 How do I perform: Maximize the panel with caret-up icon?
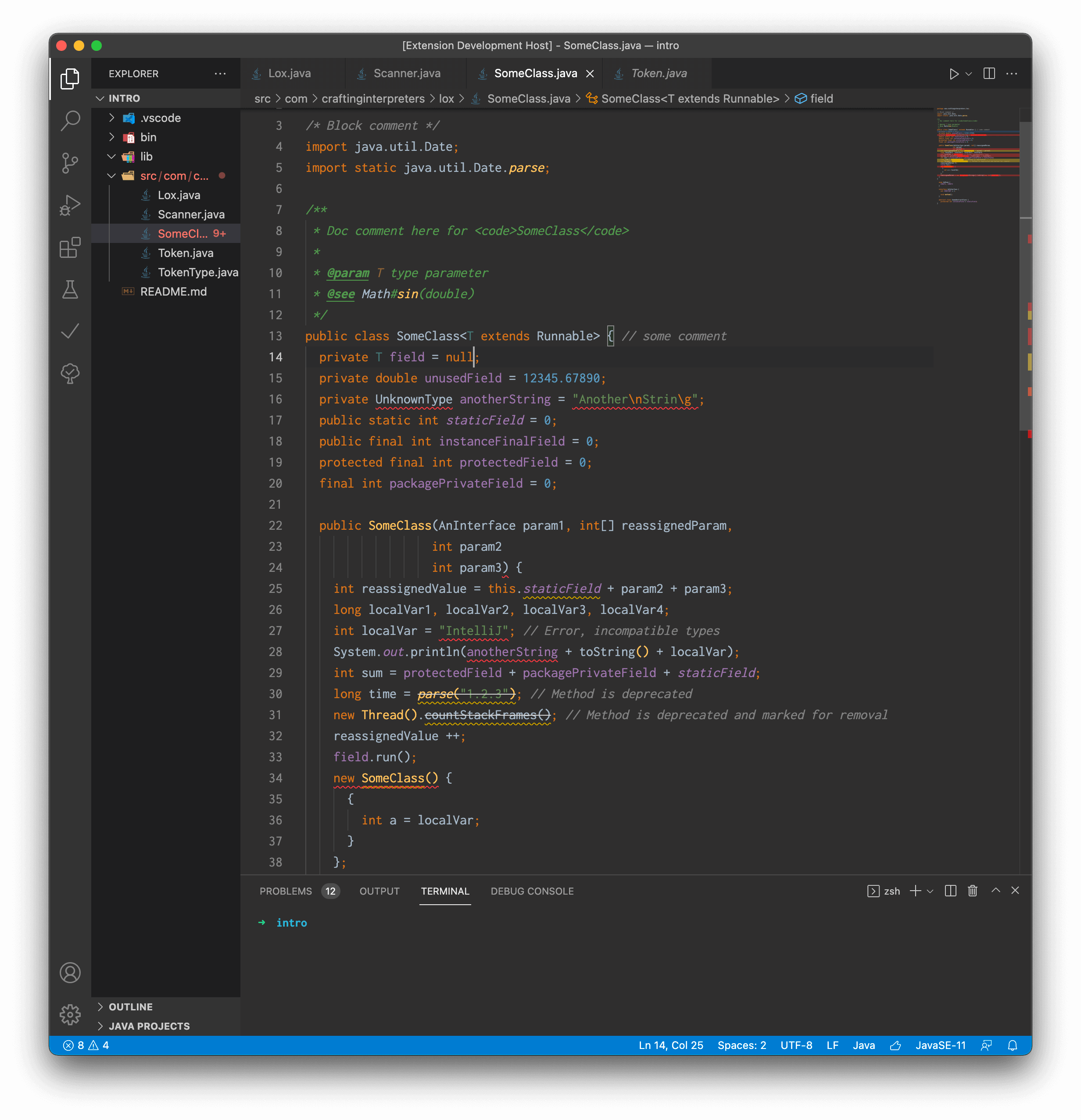click(995, 890)
